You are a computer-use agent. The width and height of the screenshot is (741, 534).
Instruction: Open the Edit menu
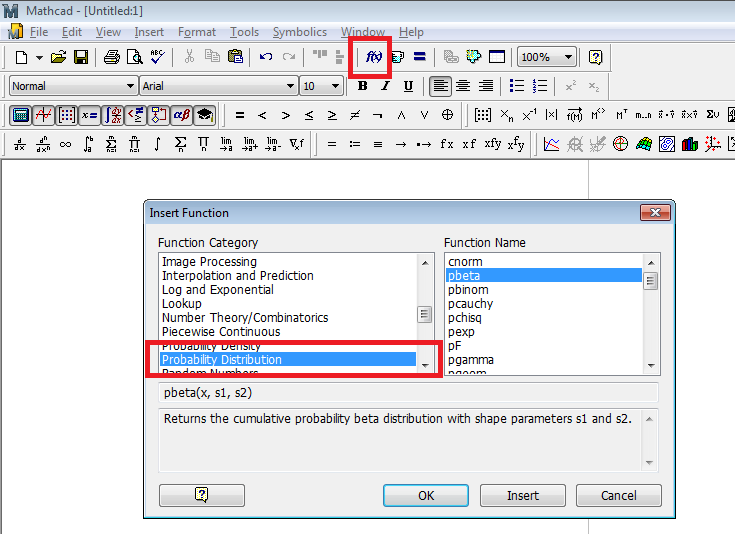[72, 32]
